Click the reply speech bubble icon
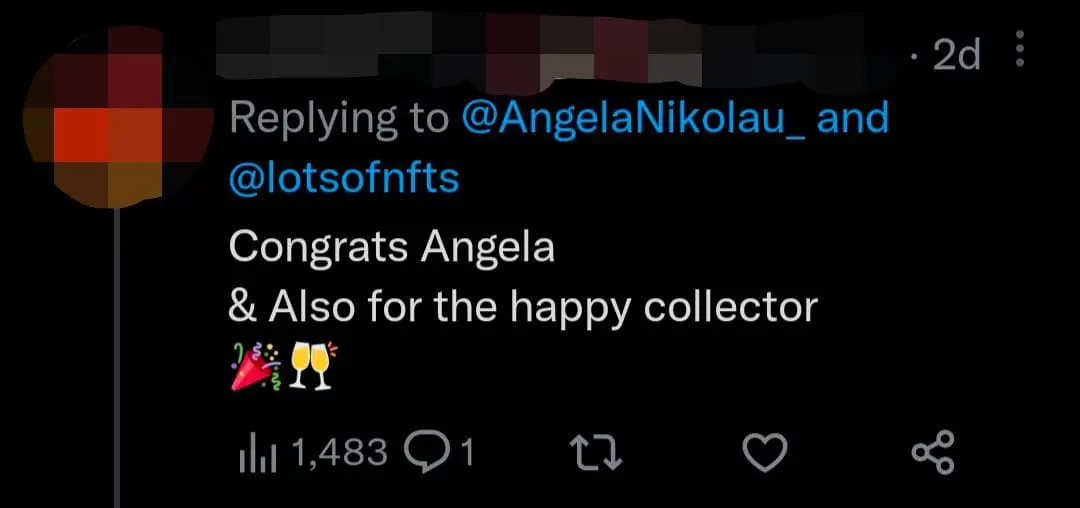The width and height of the screenshot is (1080, 508). [x=428, y=453]
